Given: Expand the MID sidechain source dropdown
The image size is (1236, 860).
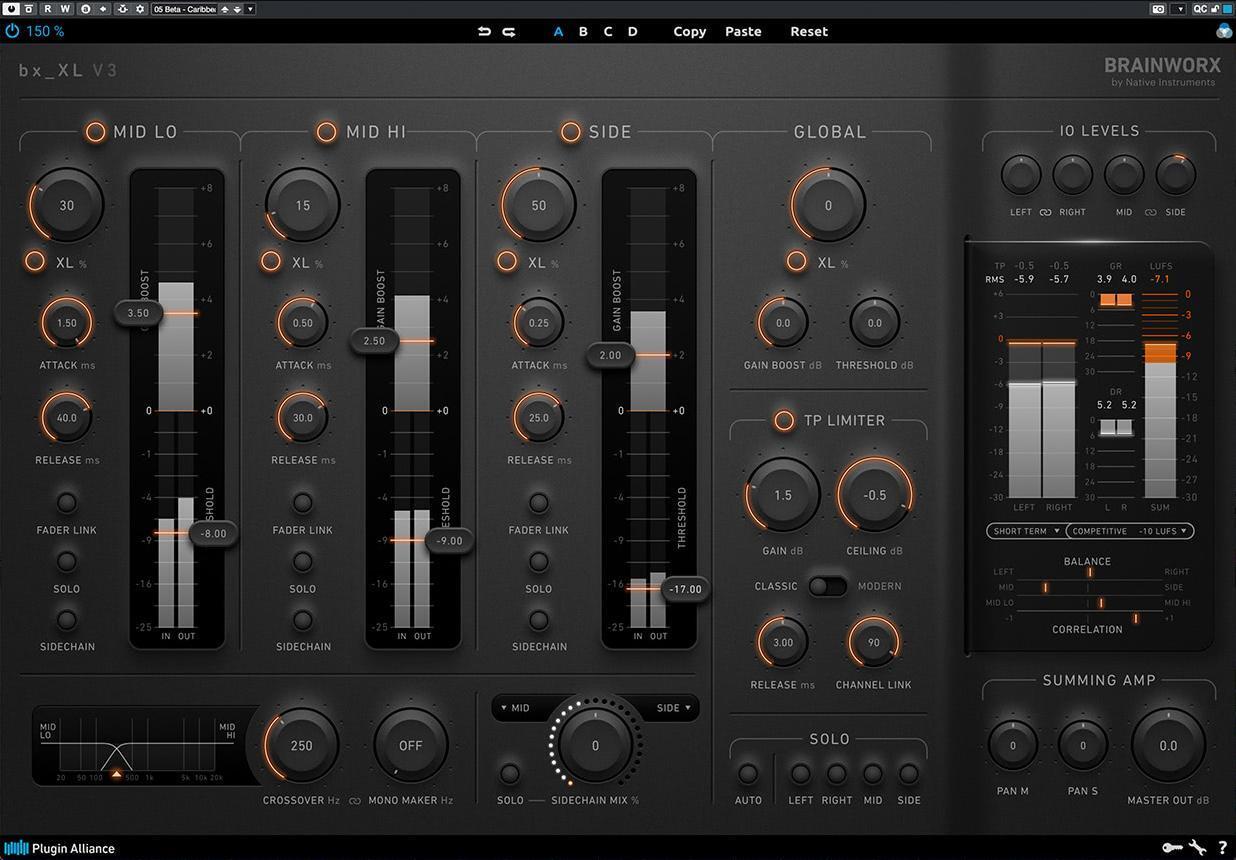Looking at the screenshot, I should pyautogui.click(x=513, y=707).
